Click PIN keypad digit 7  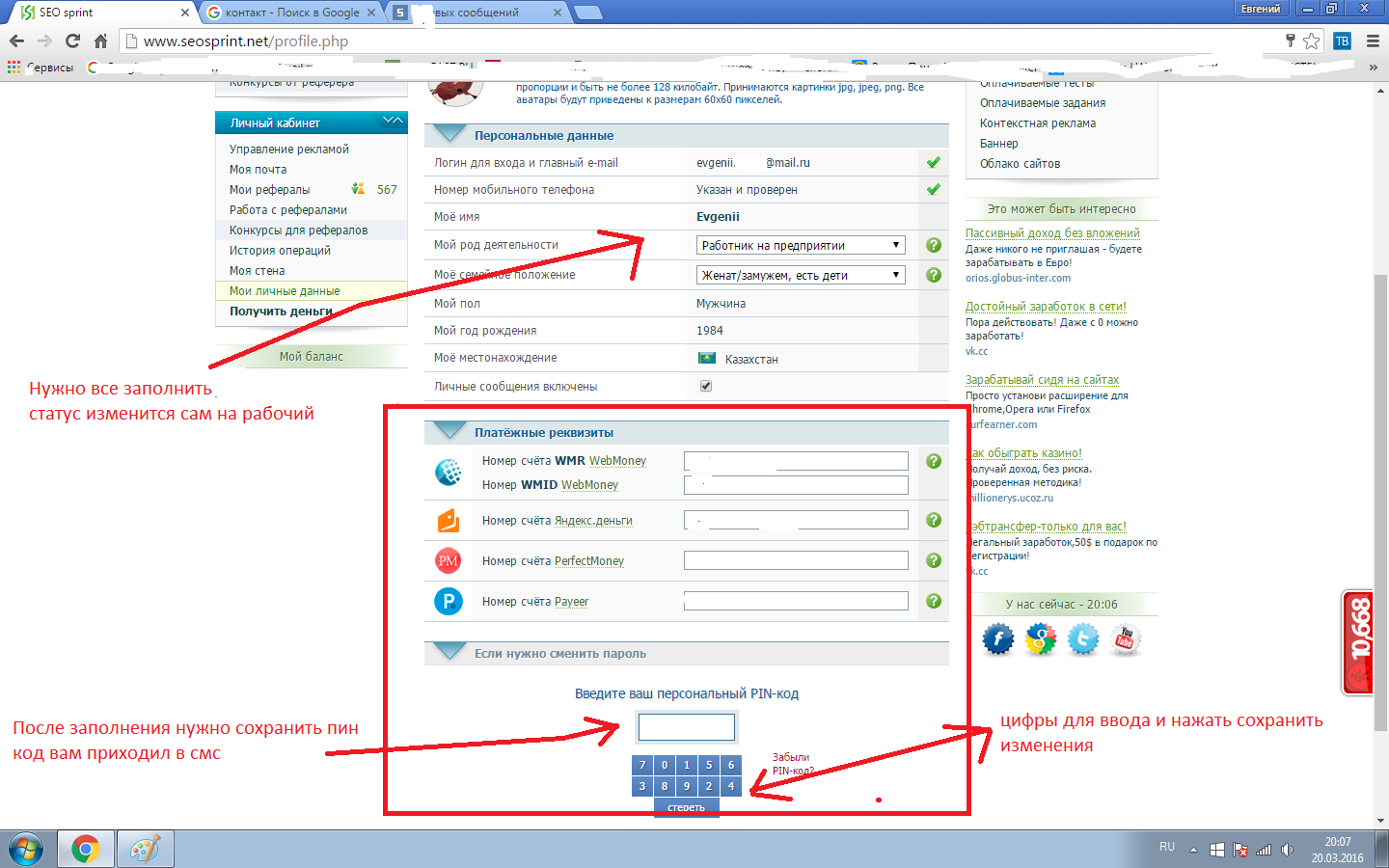click(x=642, y=765)
